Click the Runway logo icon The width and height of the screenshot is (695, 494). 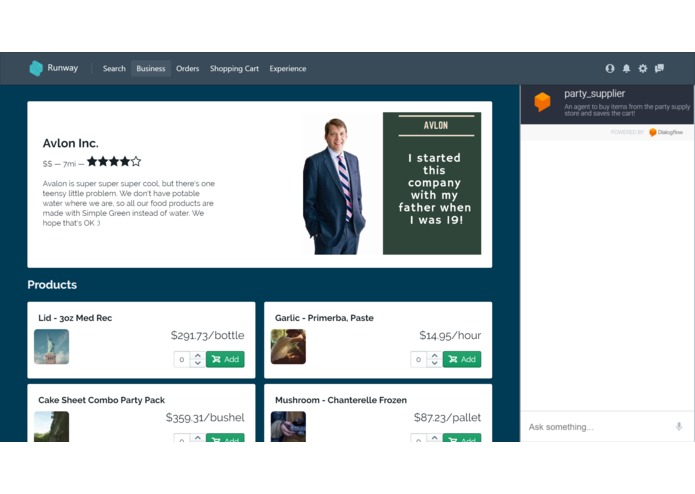(36, 68)
